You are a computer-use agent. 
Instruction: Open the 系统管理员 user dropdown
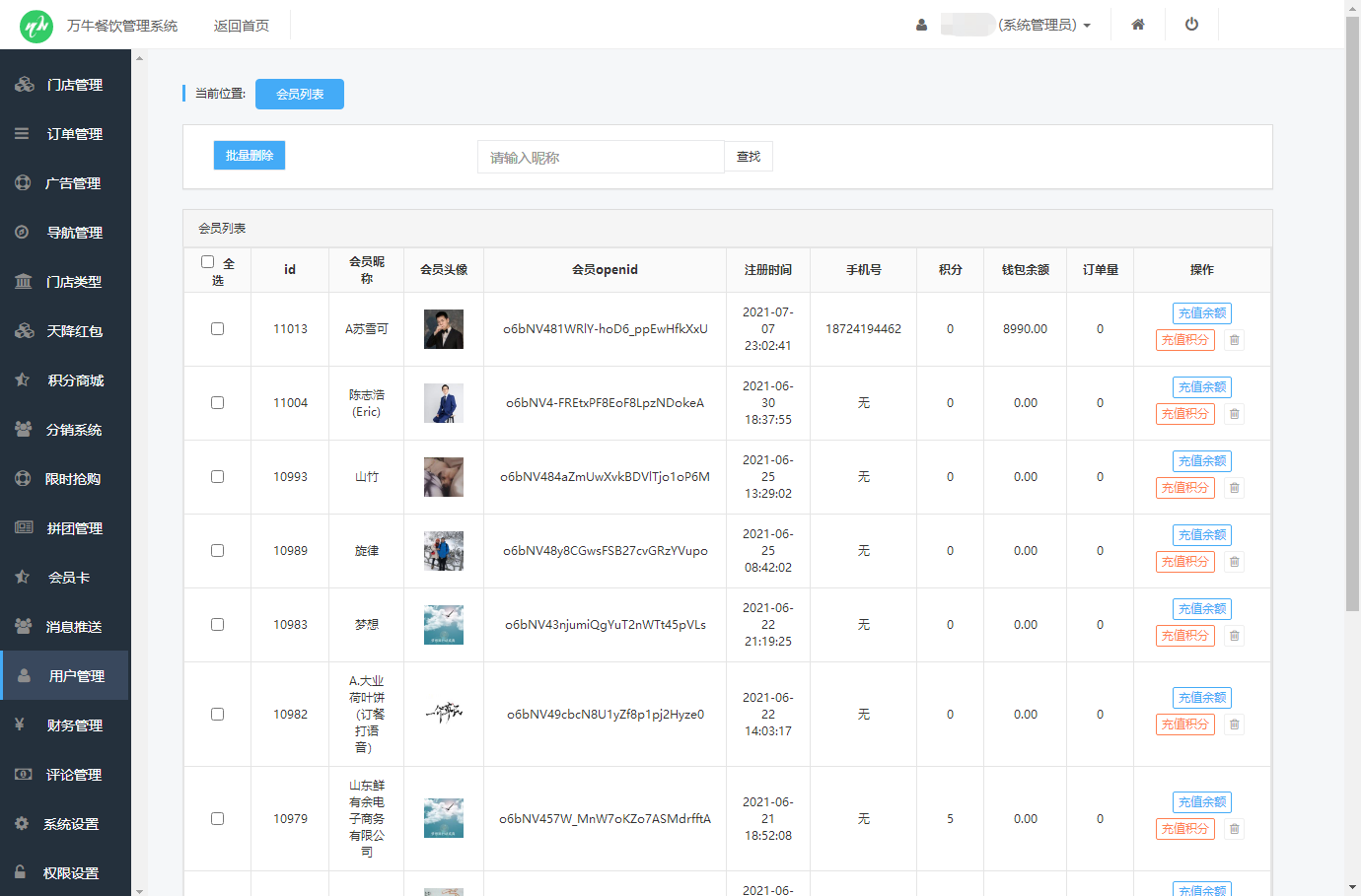coord(1043,26)
